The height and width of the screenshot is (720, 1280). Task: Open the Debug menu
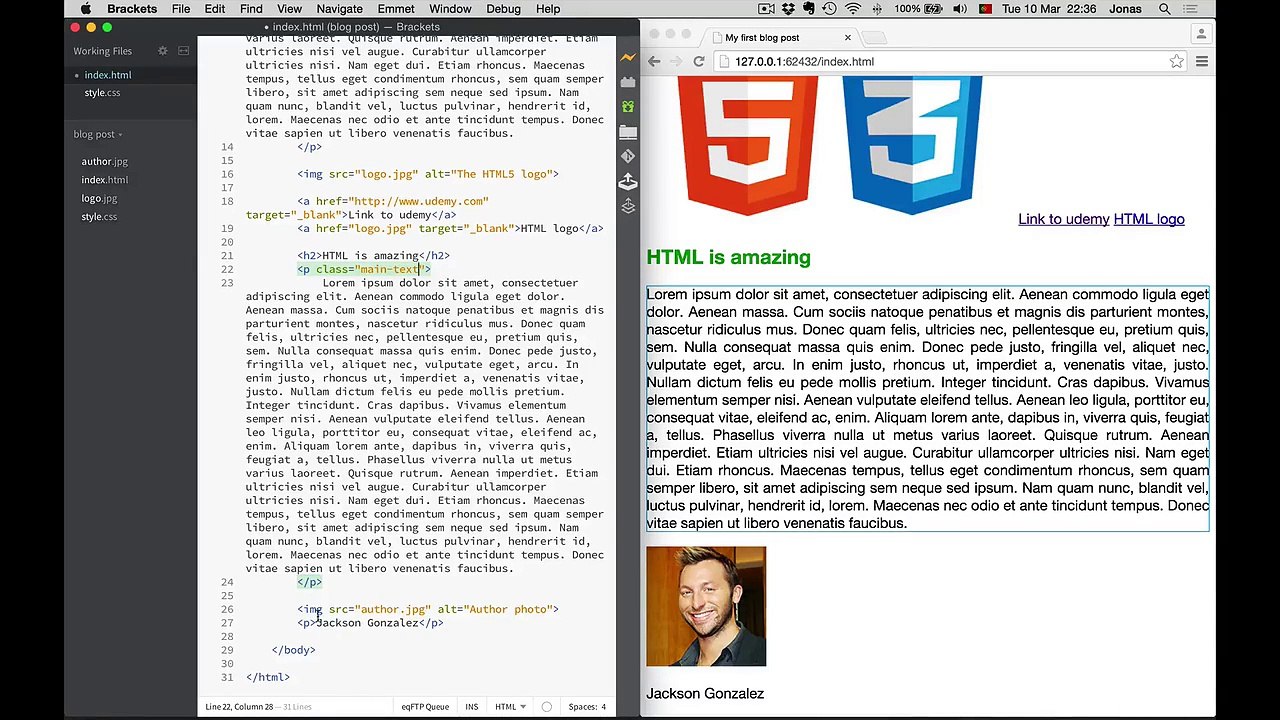pyautogui.click(x=503, y=9)
